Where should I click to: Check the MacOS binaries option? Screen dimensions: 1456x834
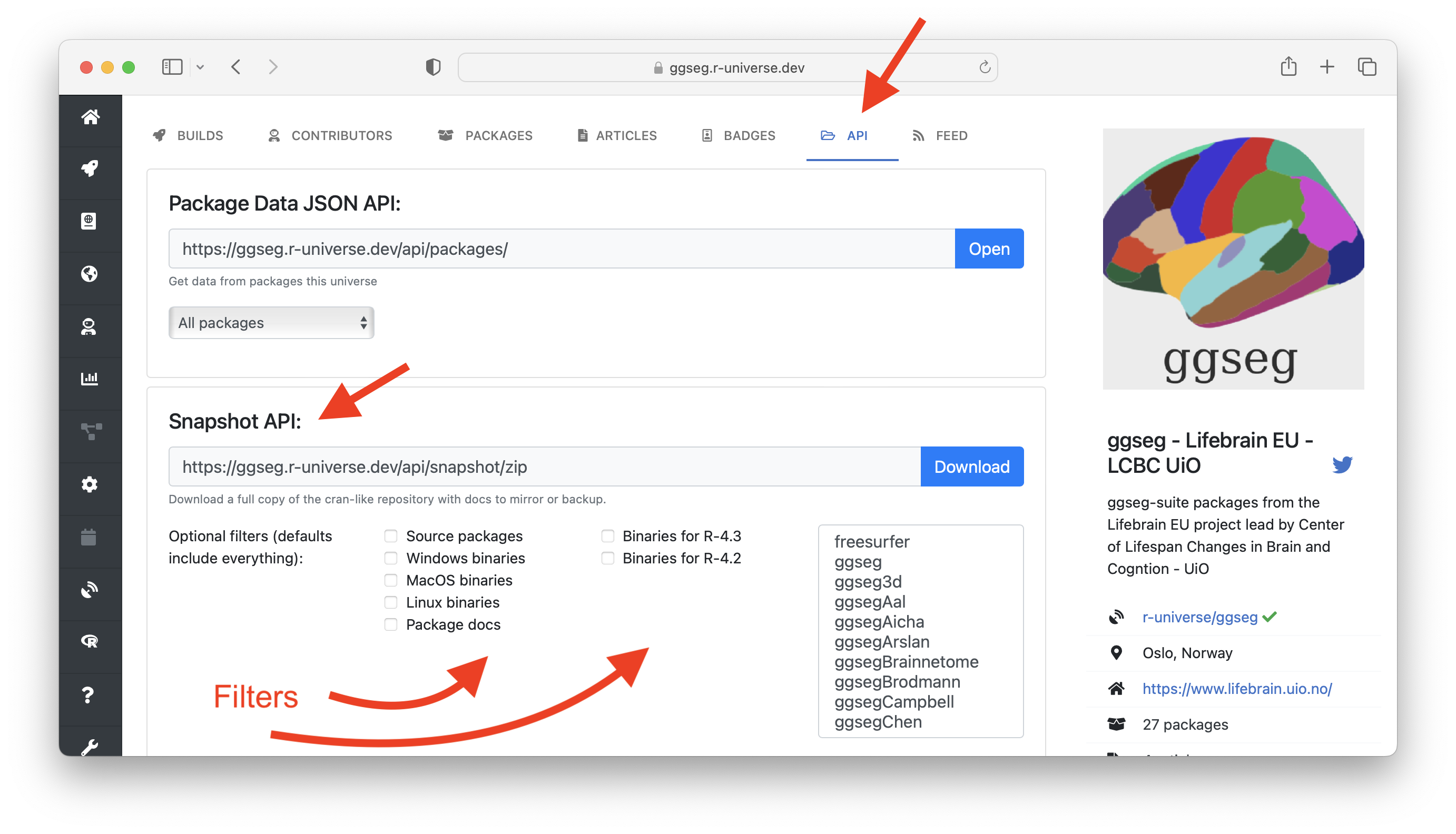tap(391, 580)
